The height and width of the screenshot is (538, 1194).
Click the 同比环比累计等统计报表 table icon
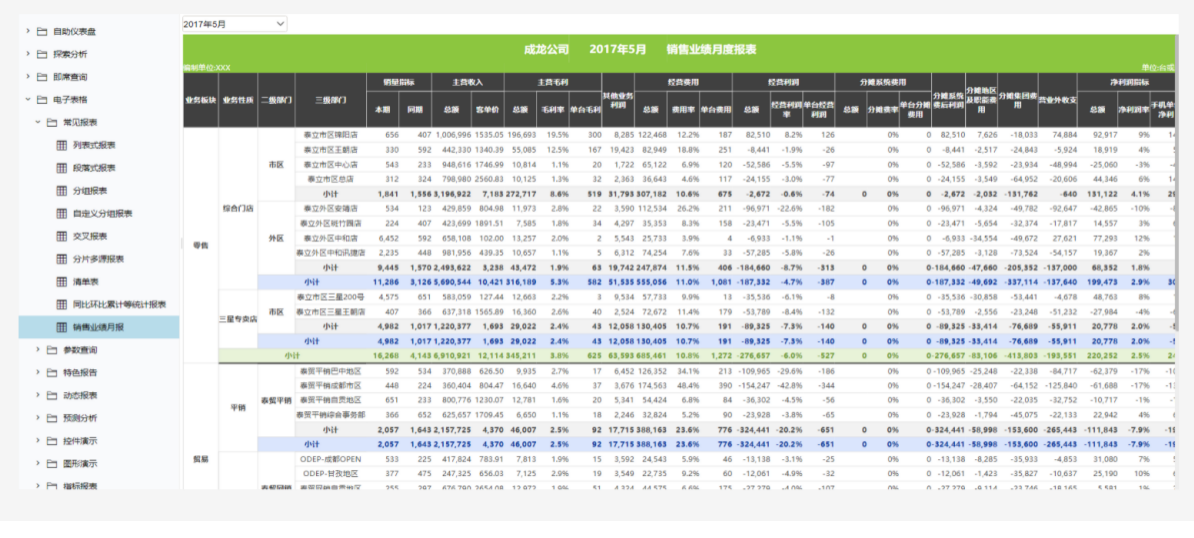click(62, 304)
